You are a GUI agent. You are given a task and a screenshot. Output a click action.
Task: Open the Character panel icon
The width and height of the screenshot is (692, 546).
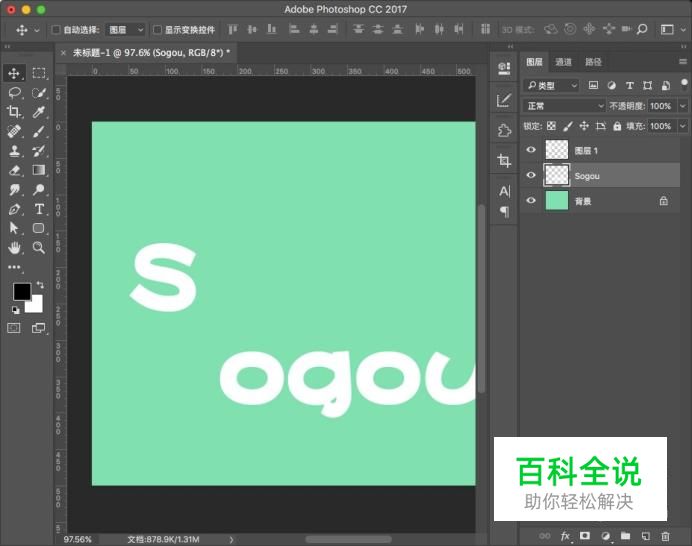coord(504,192)
